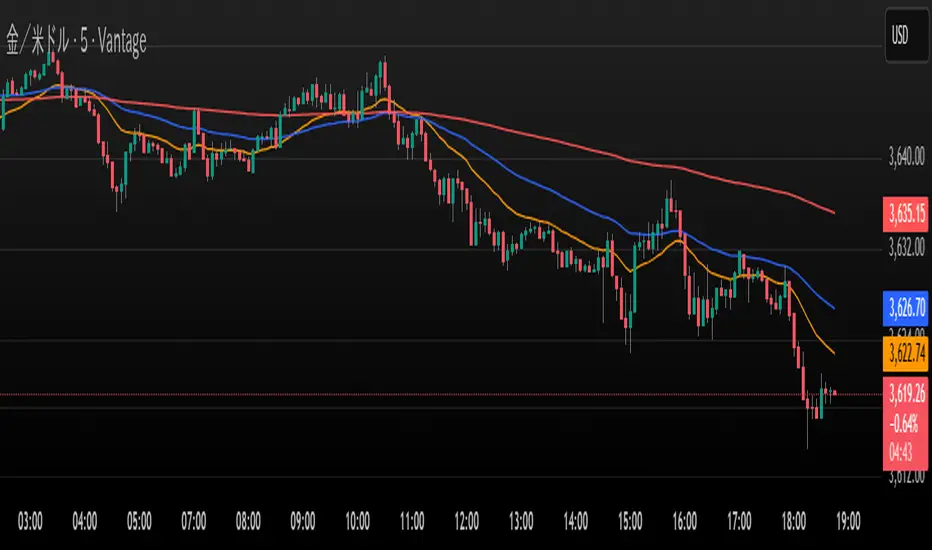
Task: Click the 10:00 time axis label
Action: 357,521
